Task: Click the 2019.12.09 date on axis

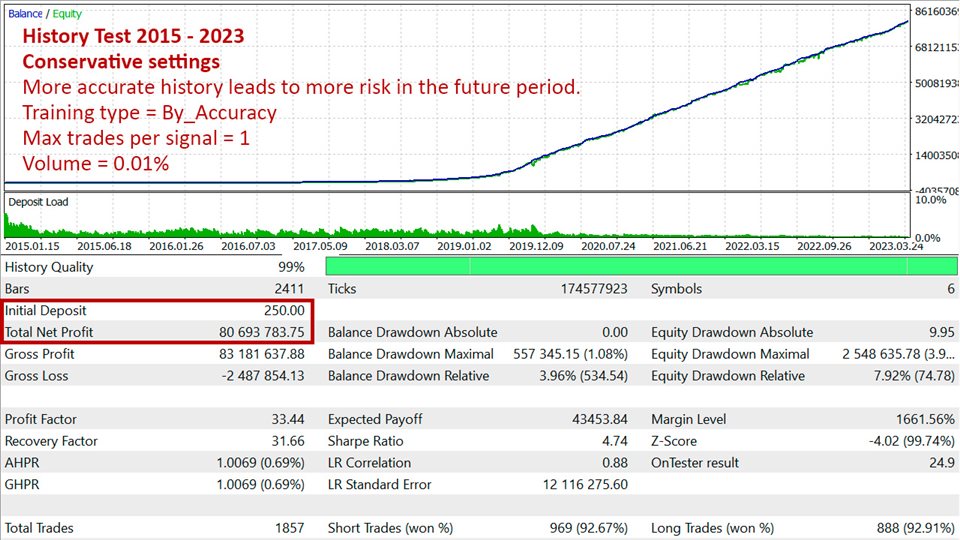Action: pos(536,246)
